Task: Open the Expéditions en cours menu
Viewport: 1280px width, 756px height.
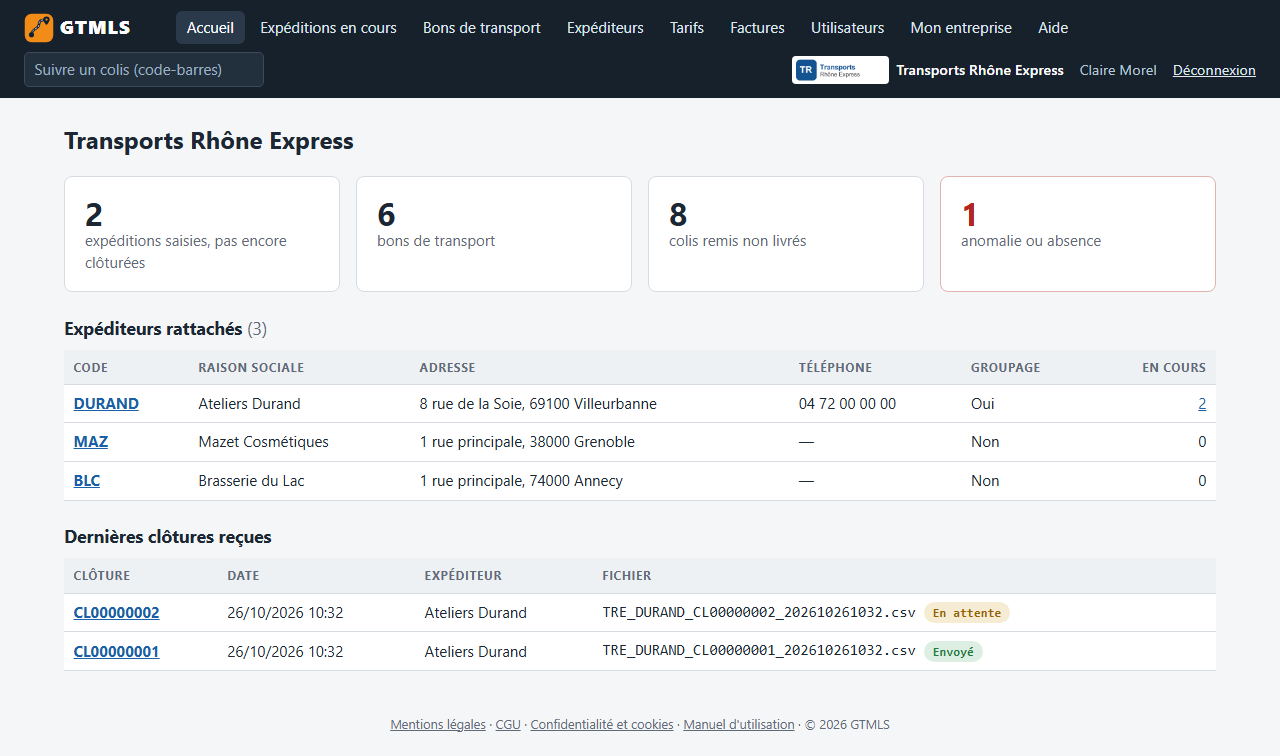Action: pos(328,28)
